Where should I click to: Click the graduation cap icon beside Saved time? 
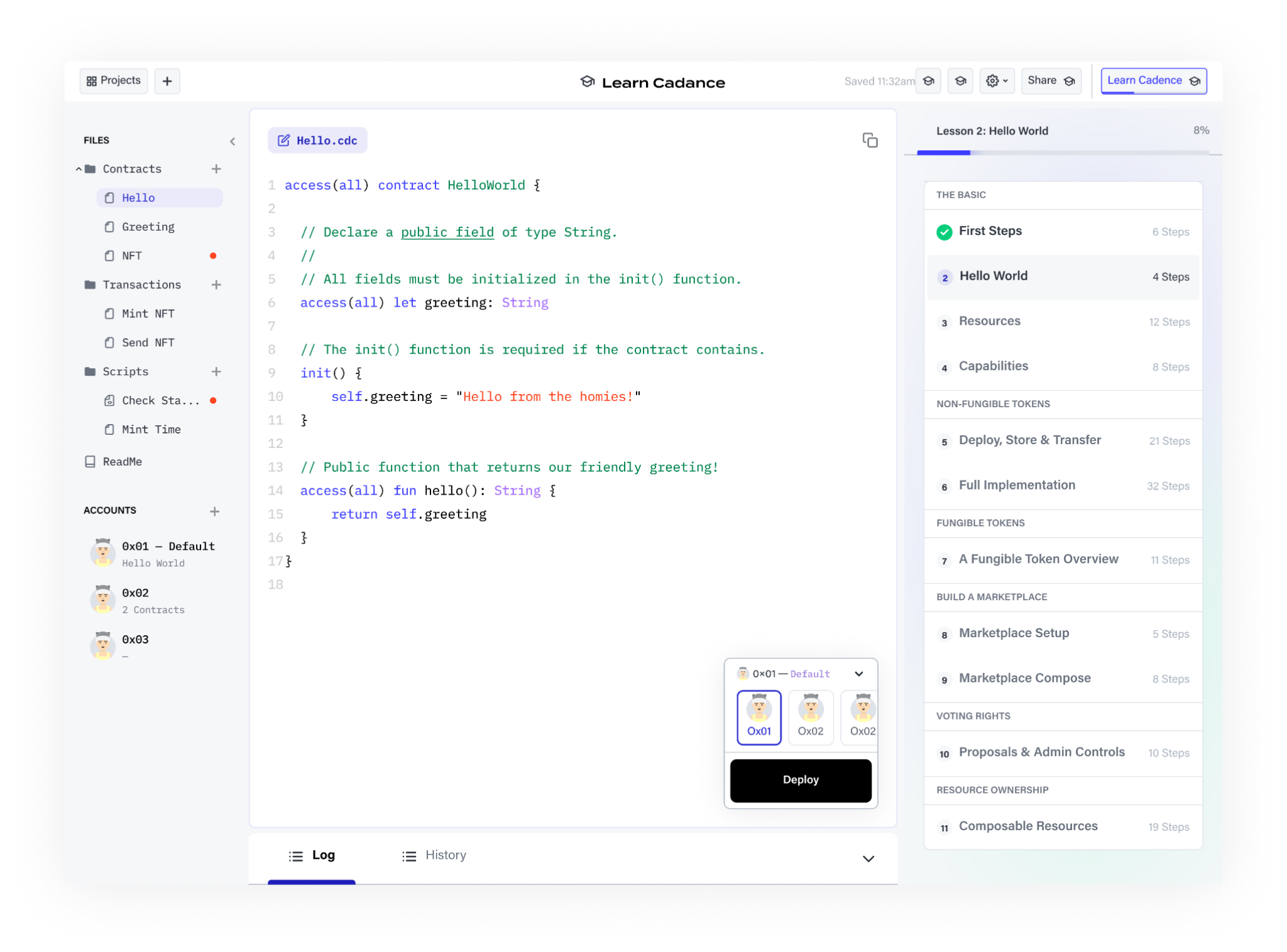click(928, 81)
